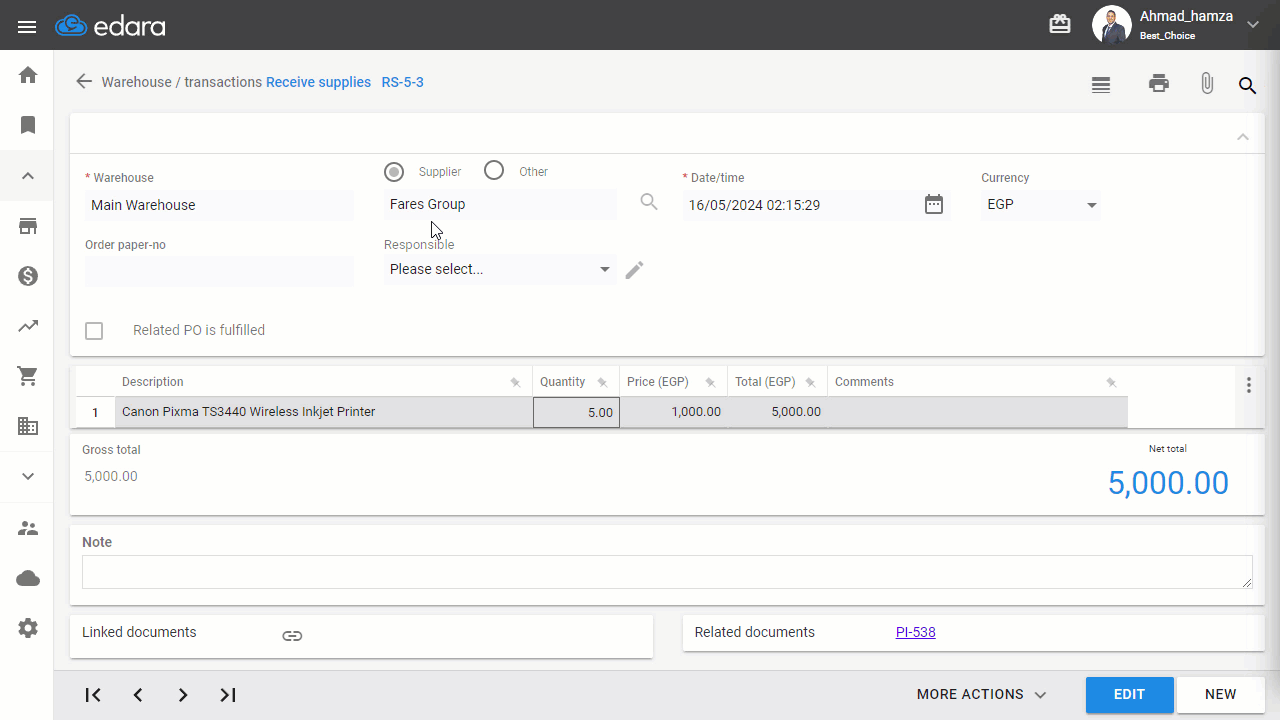The height and width of the screenshot is (720, 1280).
Task: Select the Supplier radio button
Action: [x=394, y=172]
